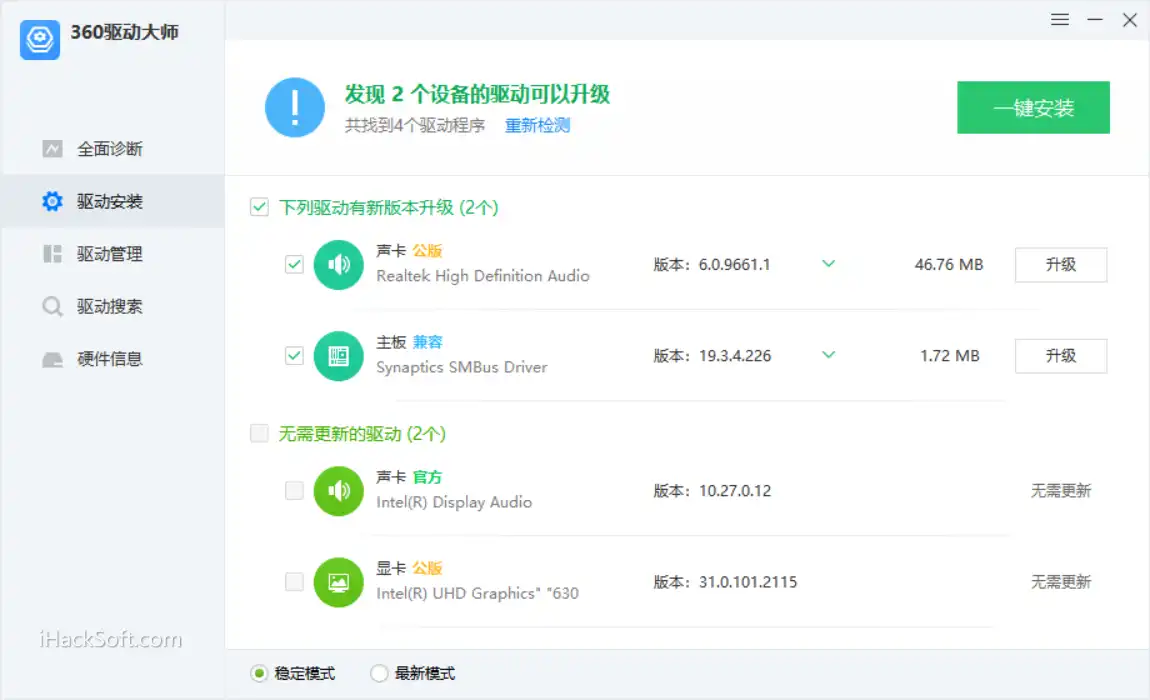Click 升级 for Realtek High Definition Audio
Image resolution: width=1150 pixels, height=700 pixels.
click(x=1061, y=265)
